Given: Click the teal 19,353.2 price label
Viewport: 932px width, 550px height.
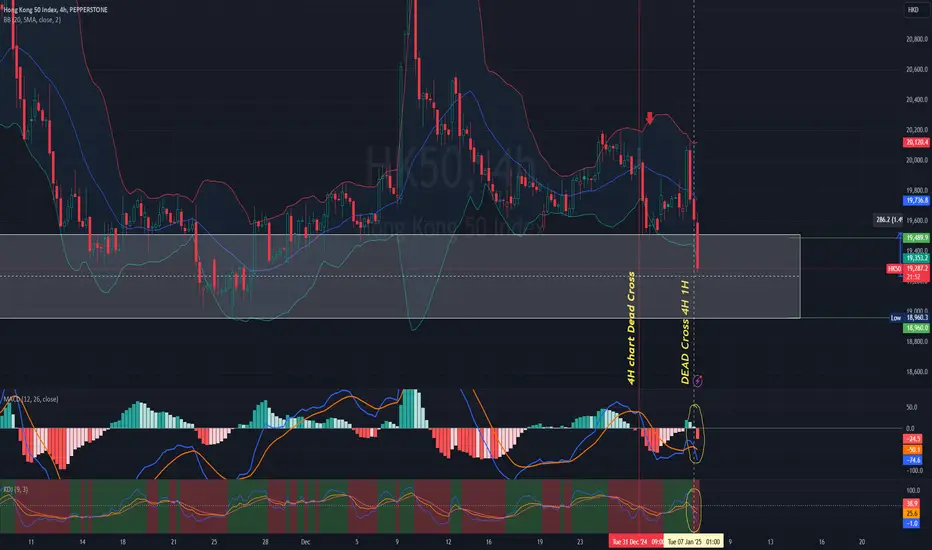Looking at the screenshot, I should point(916,258).
